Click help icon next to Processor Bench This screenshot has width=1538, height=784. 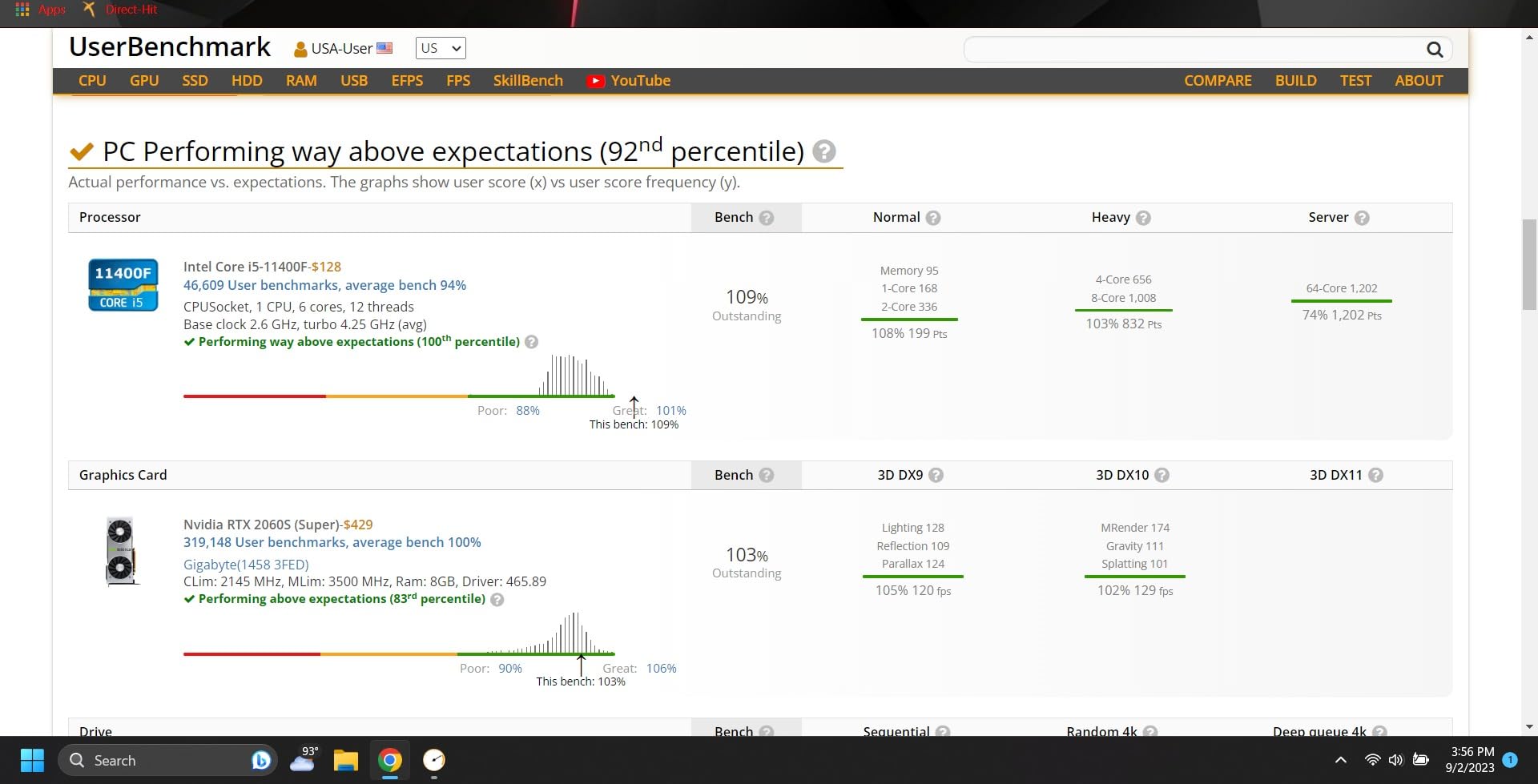(767, 218)
